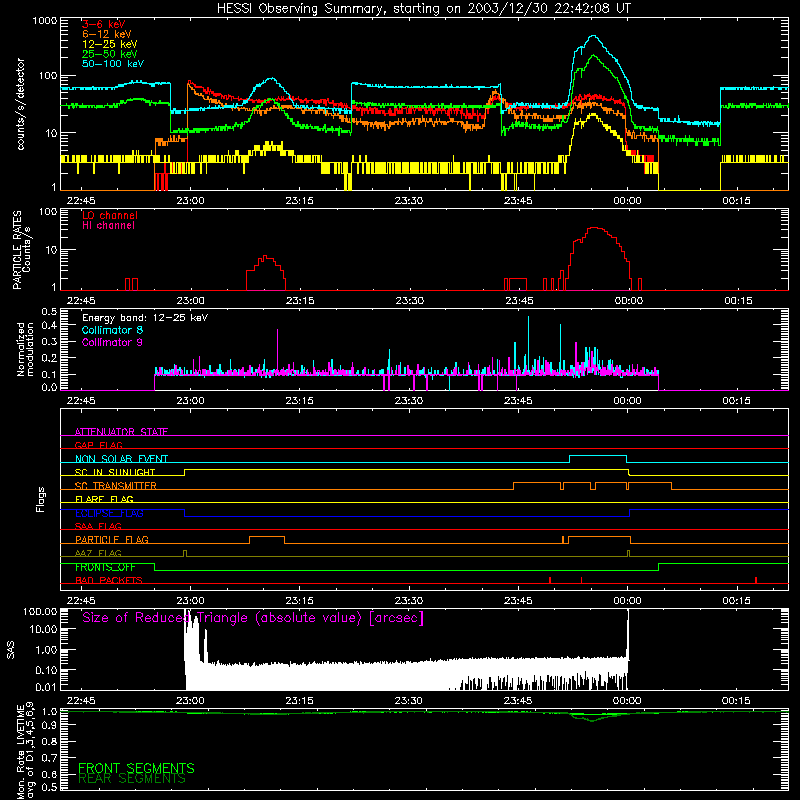Click 'Size of Reduced Triangle' panel caption
The image size is (800, 800).
(253, 618)
